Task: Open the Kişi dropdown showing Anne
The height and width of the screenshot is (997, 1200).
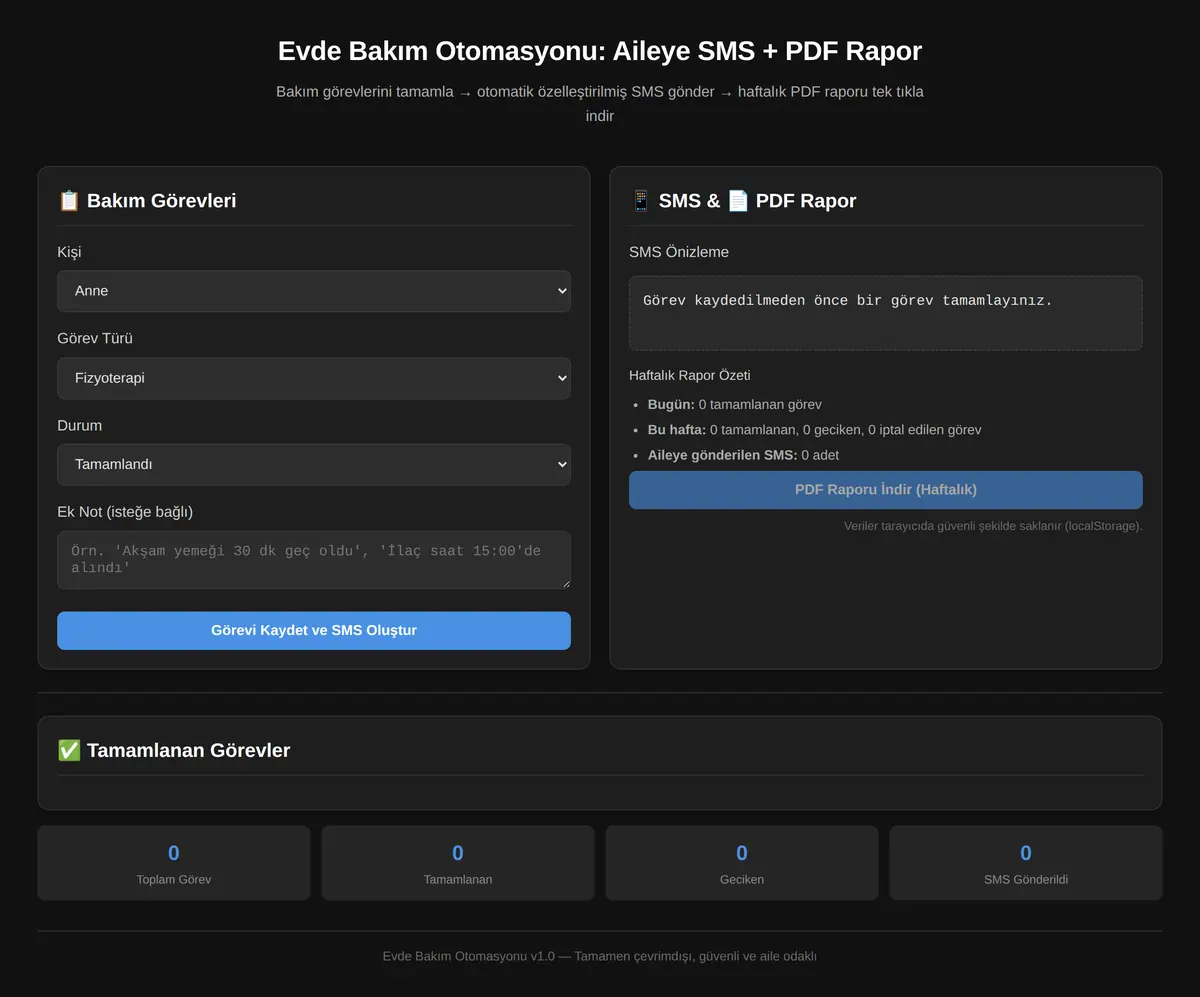Action: 314,291
